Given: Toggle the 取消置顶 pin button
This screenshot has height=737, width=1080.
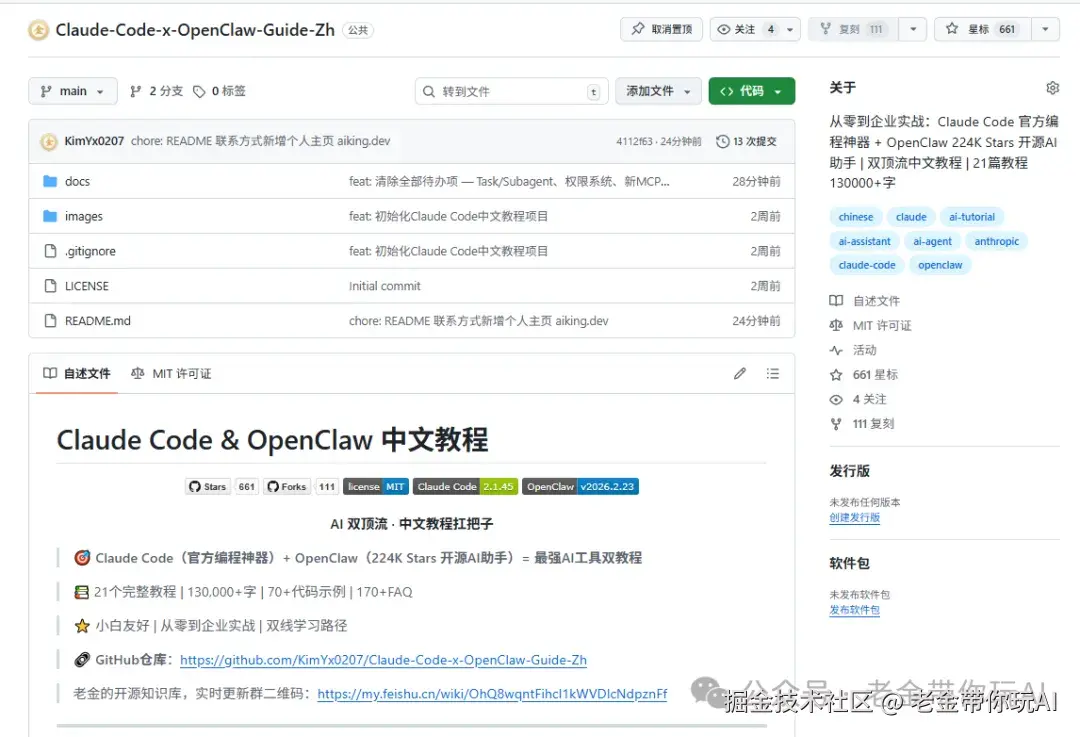Looking at the screenshot, I should (x=661, y=30).
